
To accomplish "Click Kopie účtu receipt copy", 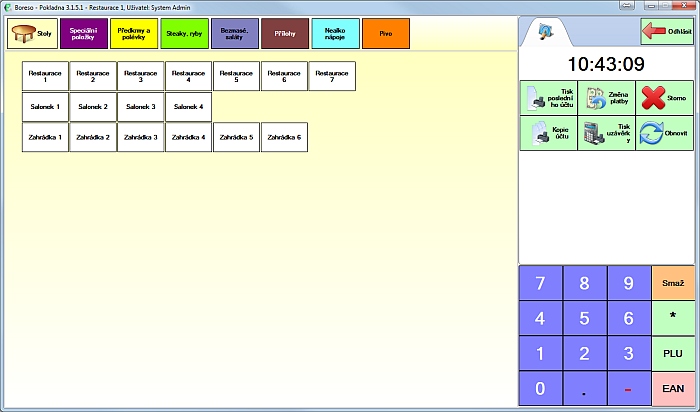I will [x=548, y=133].
